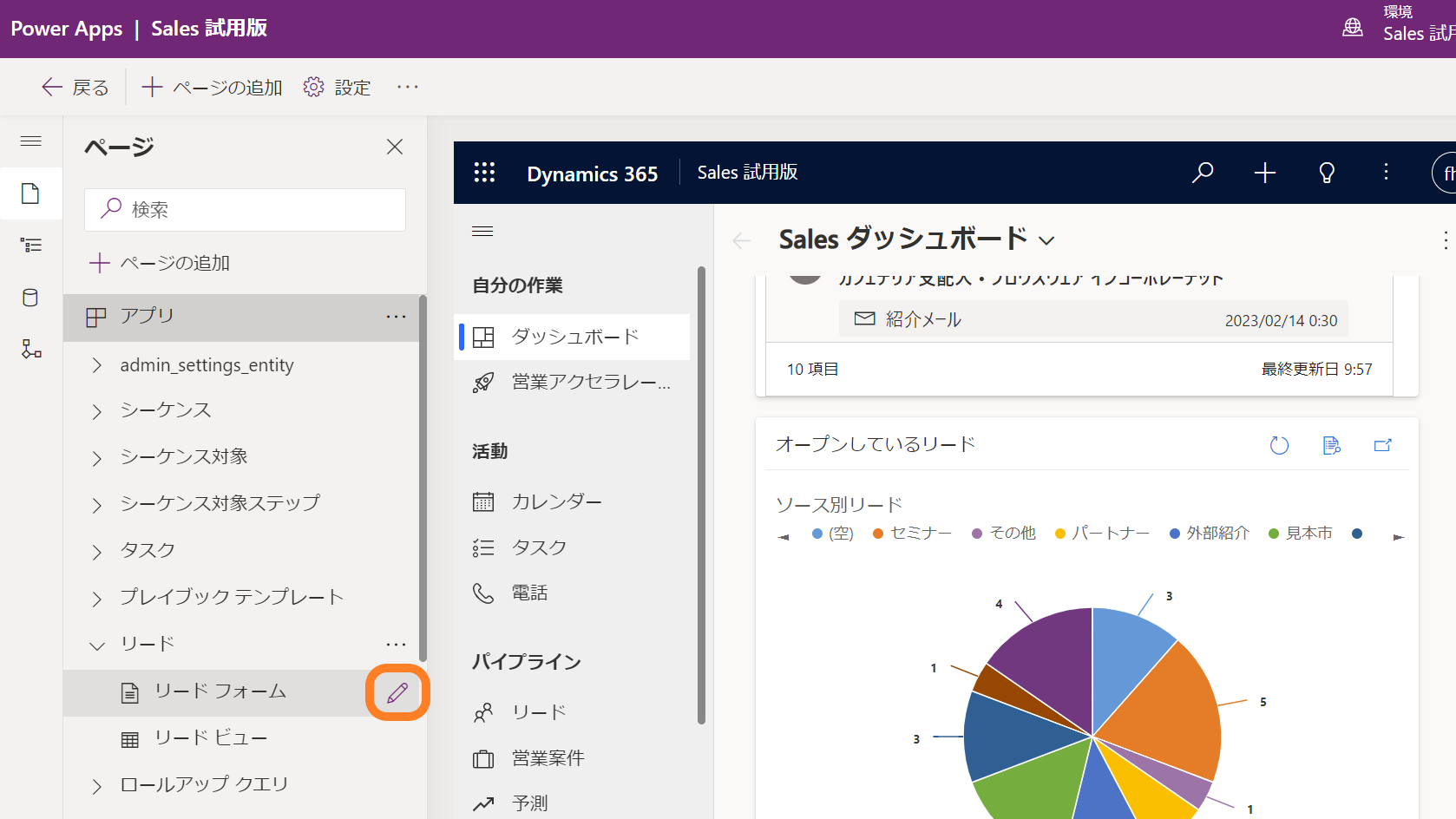The image size is (1456, 819).
Task: Click the パートナー legend entry
Action: pos(1102,534)
